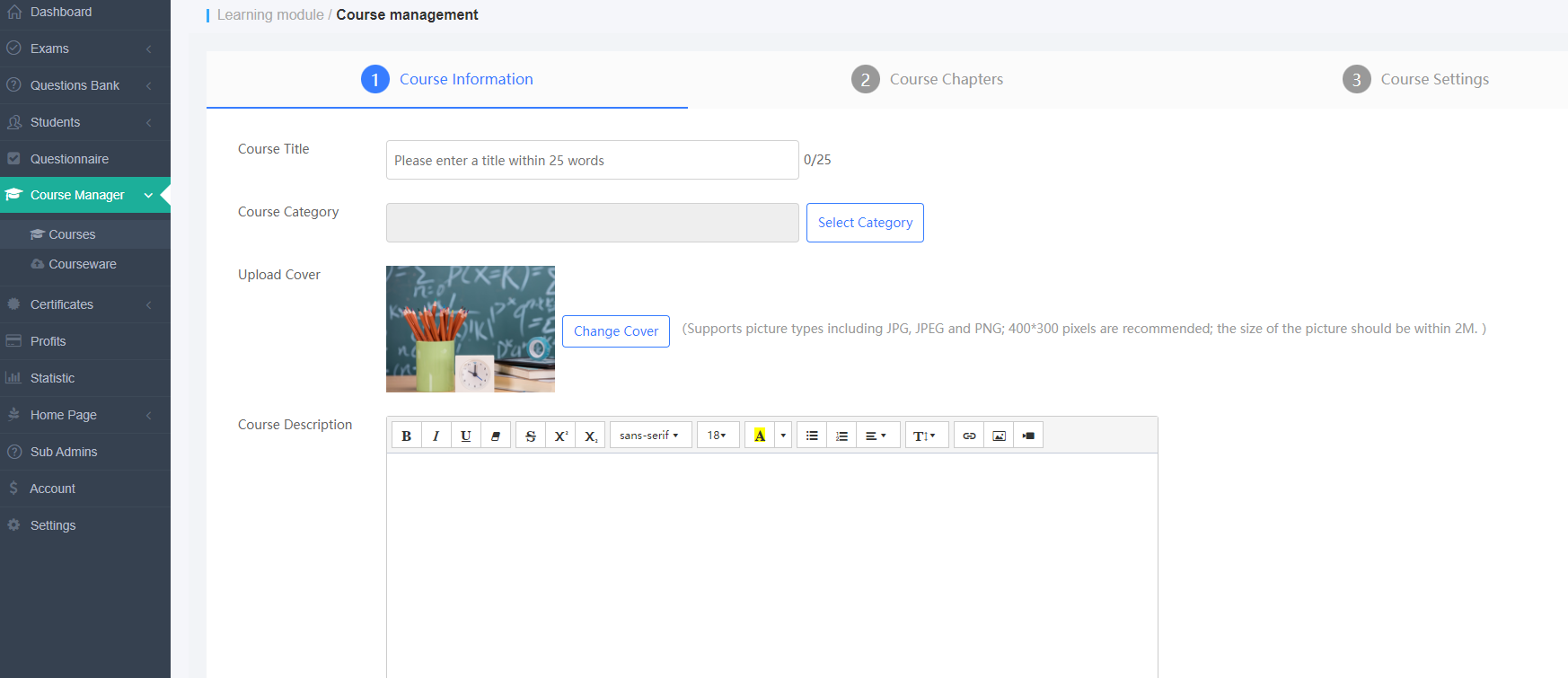Click the Dashboard home icon

pos(14,12)
